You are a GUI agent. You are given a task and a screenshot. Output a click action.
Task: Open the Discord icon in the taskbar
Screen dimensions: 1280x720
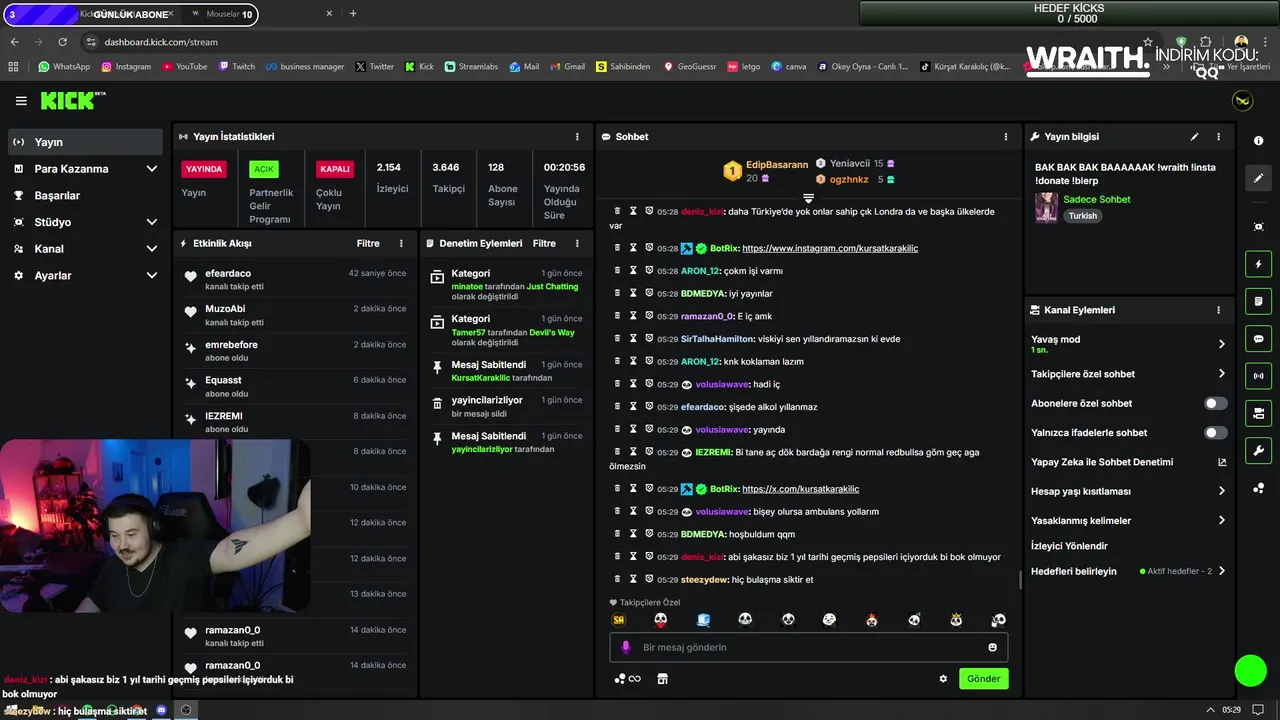pos(162,710)
